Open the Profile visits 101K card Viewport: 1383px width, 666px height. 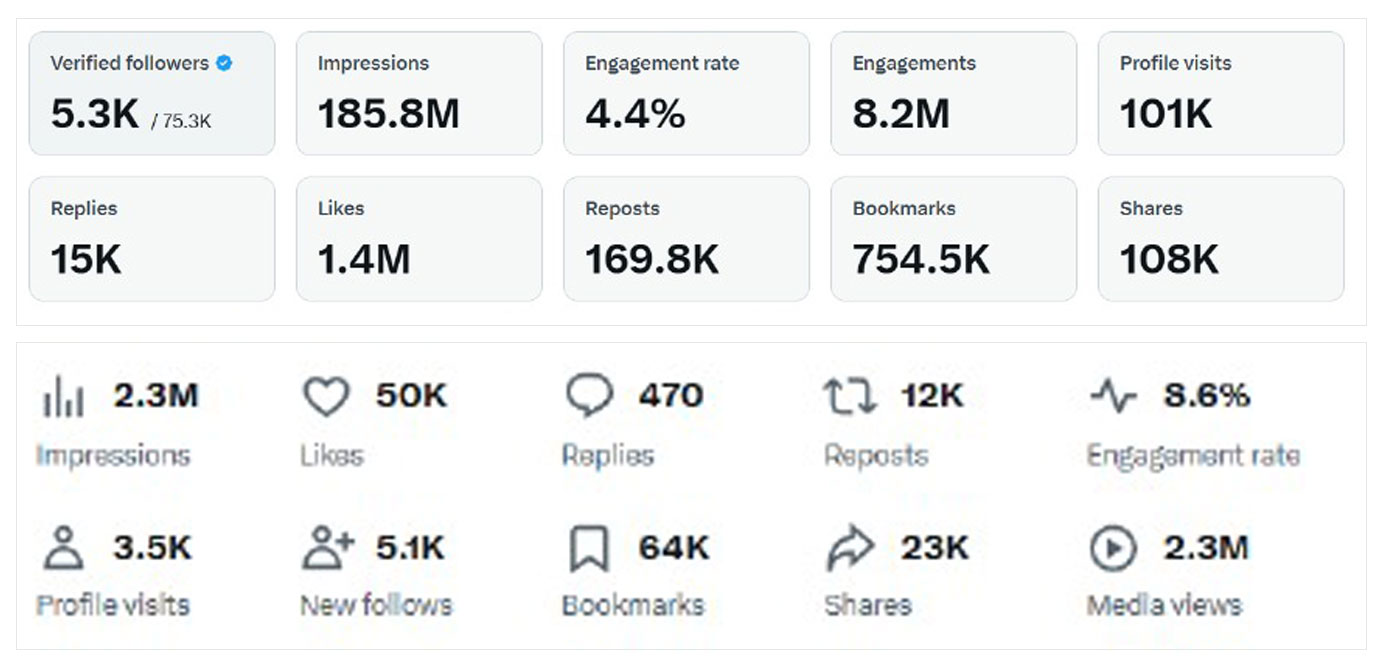pyautogui.click(x=1221, y=93)
